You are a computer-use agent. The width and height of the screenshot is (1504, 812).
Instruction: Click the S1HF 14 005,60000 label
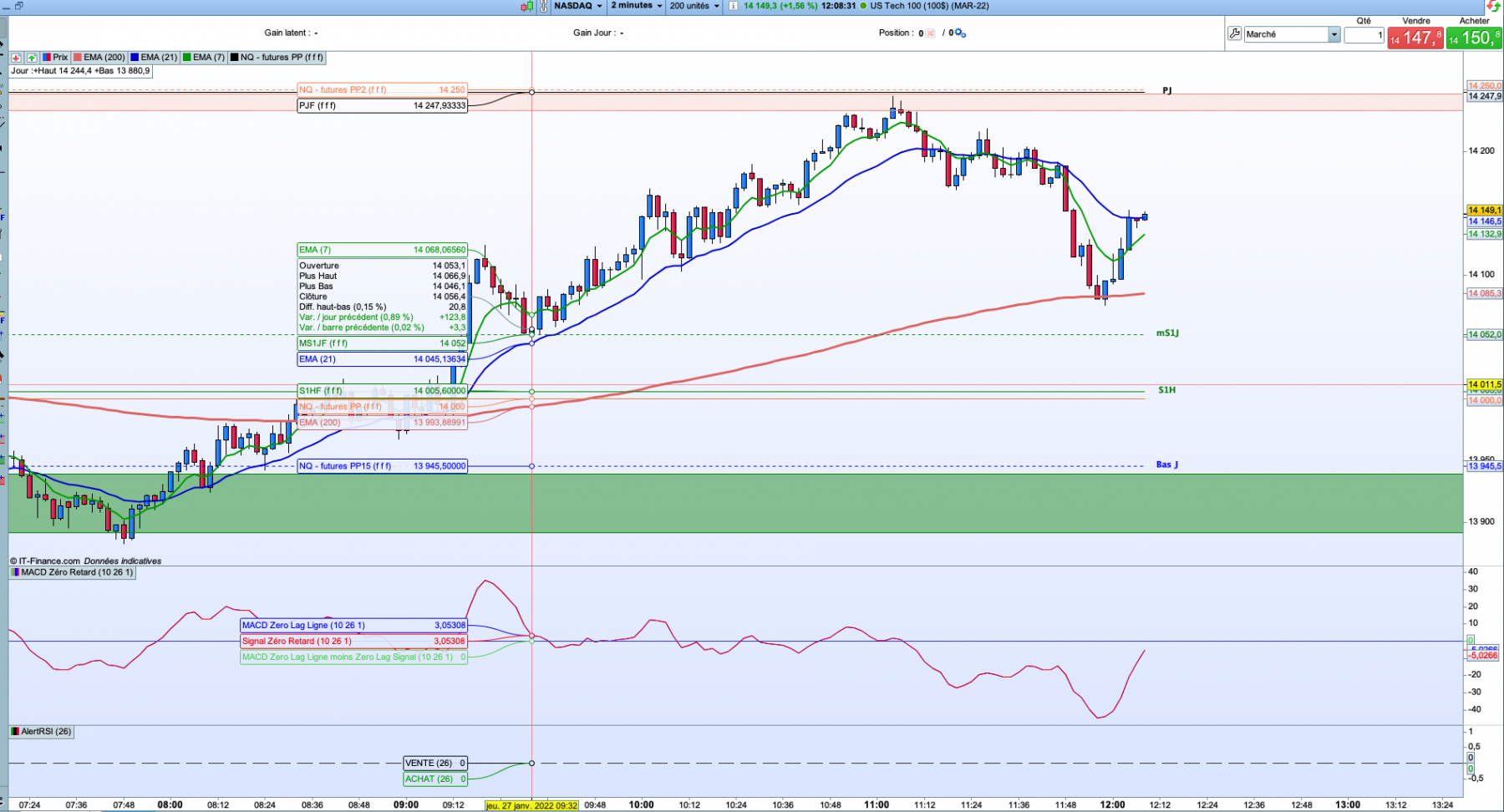[x=383, y=391]
